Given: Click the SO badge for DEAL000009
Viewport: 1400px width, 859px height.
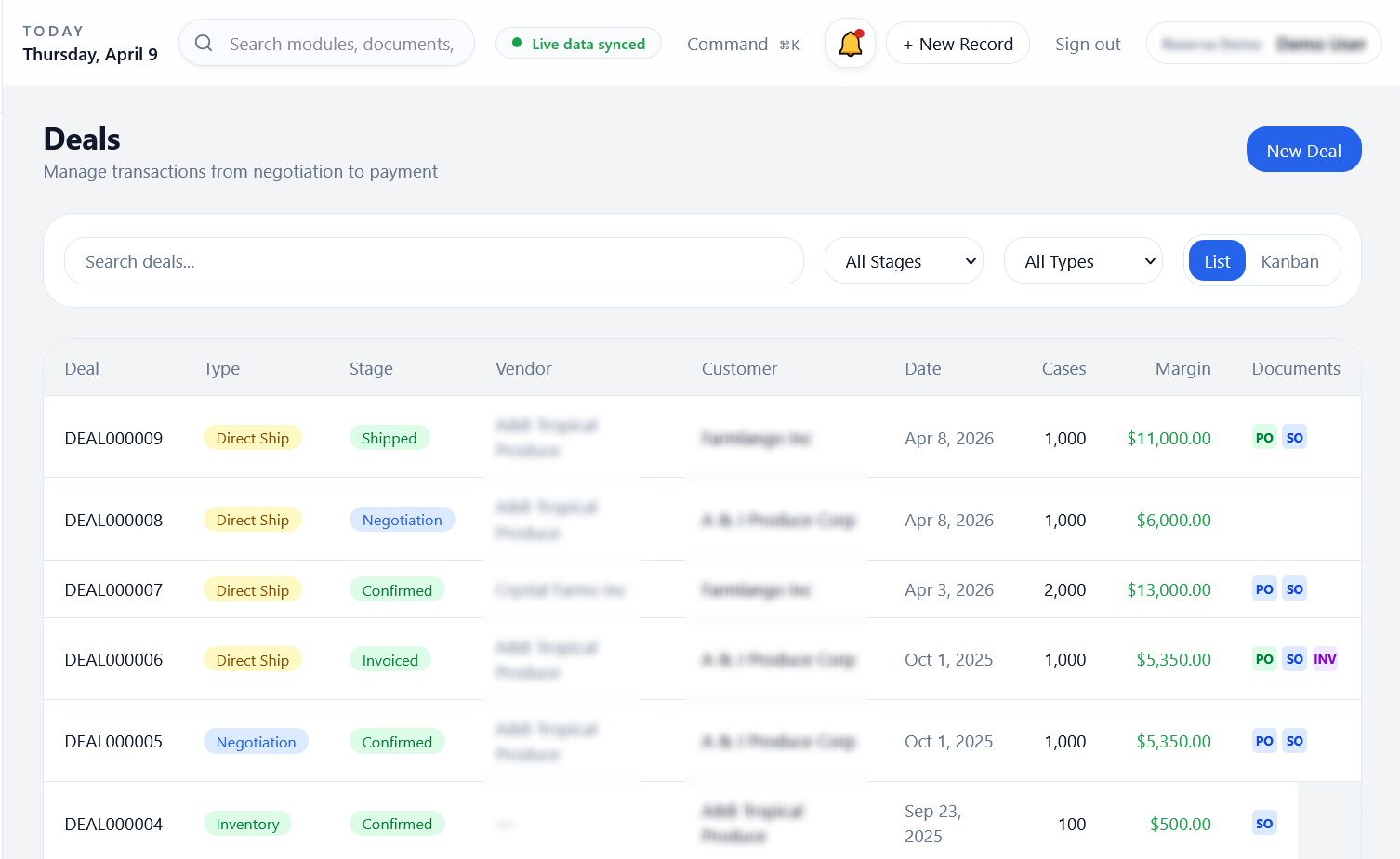Looking at the screenshot, I should tap(1294, 438).
